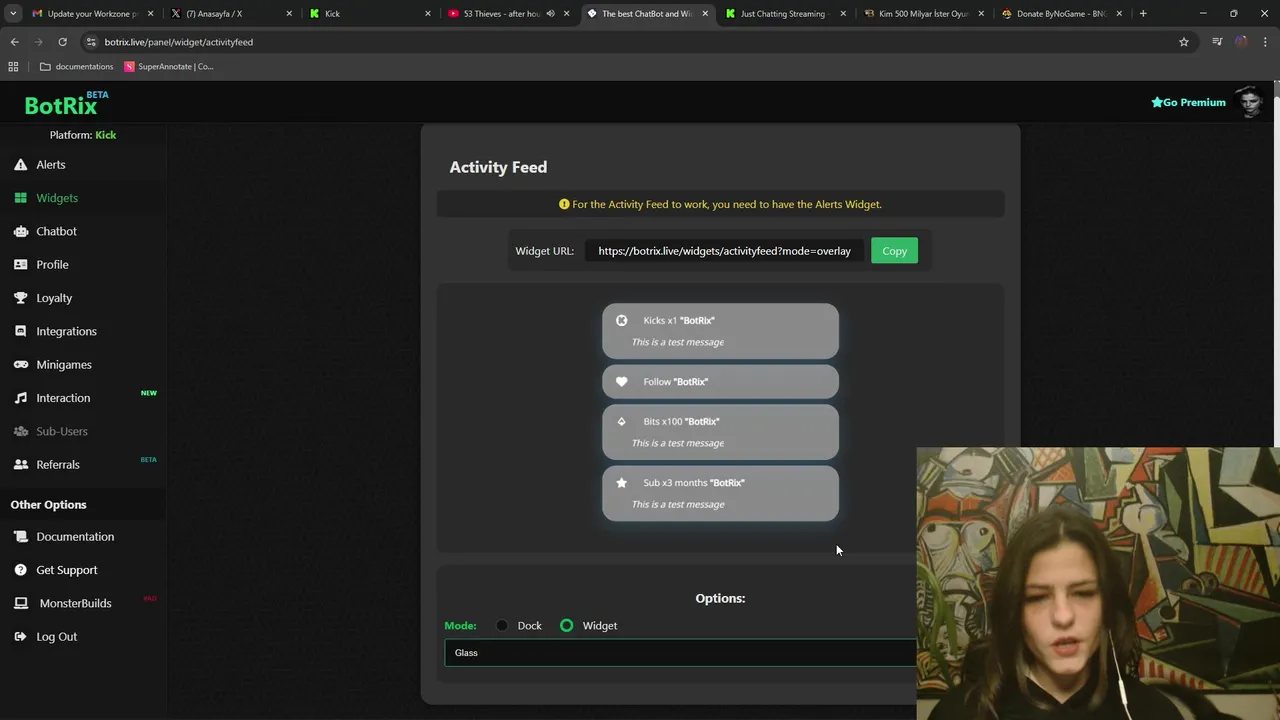Click the Log Out door icon

[x=20, y=637]
